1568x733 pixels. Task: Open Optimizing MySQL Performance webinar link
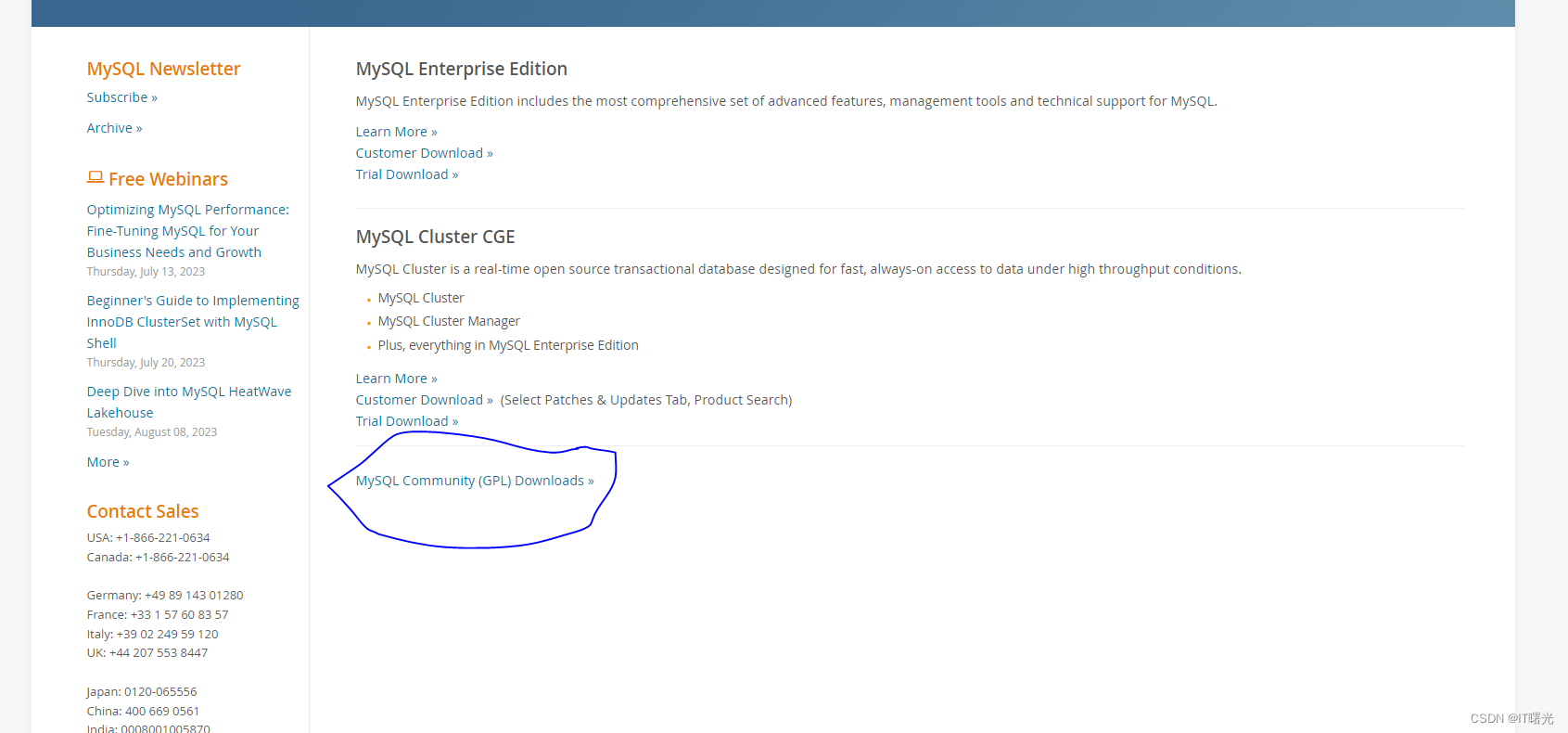[x=188, y=231]
